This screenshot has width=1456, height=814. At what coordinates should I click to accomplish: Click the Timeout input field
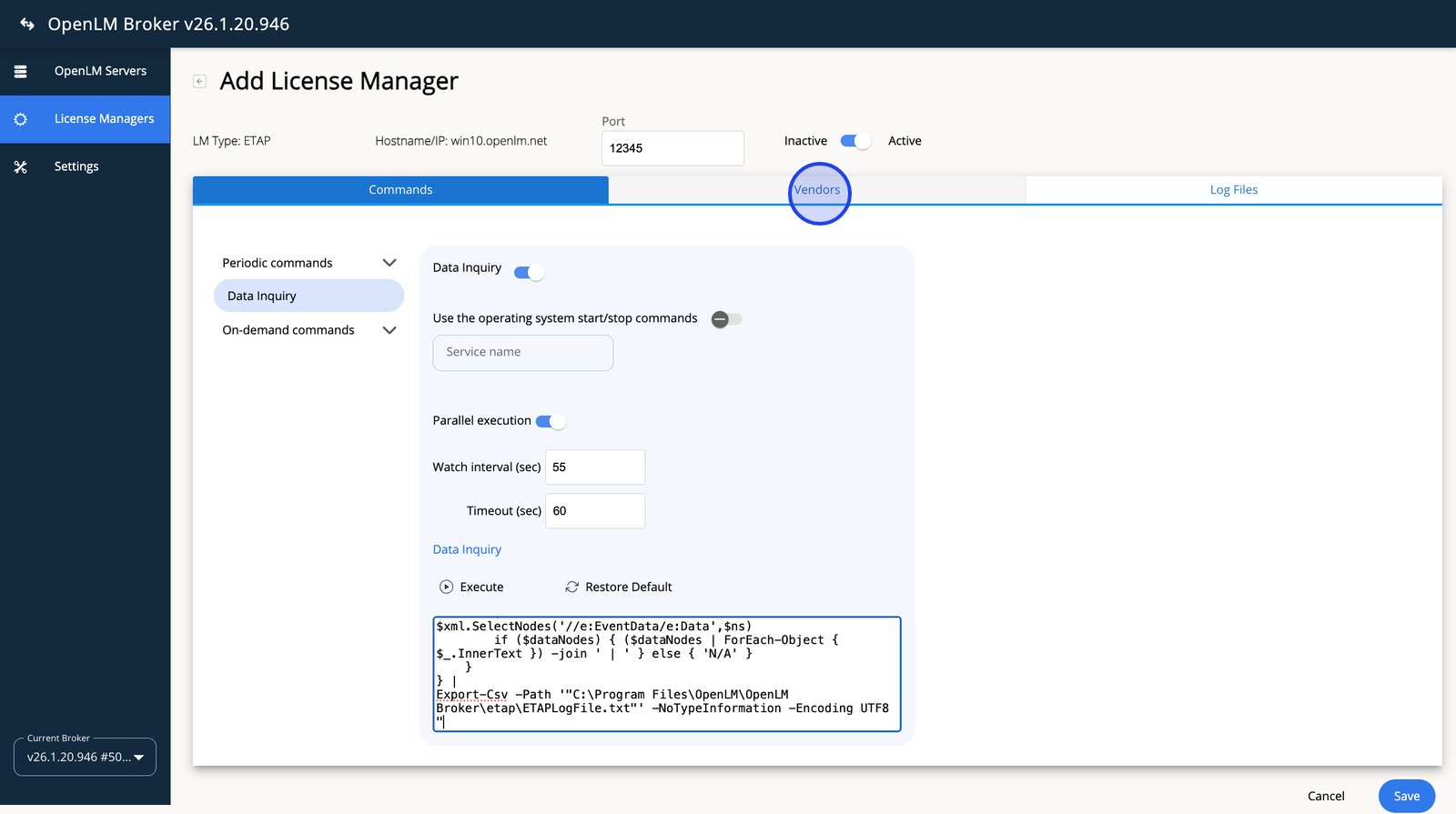[595, 511]
